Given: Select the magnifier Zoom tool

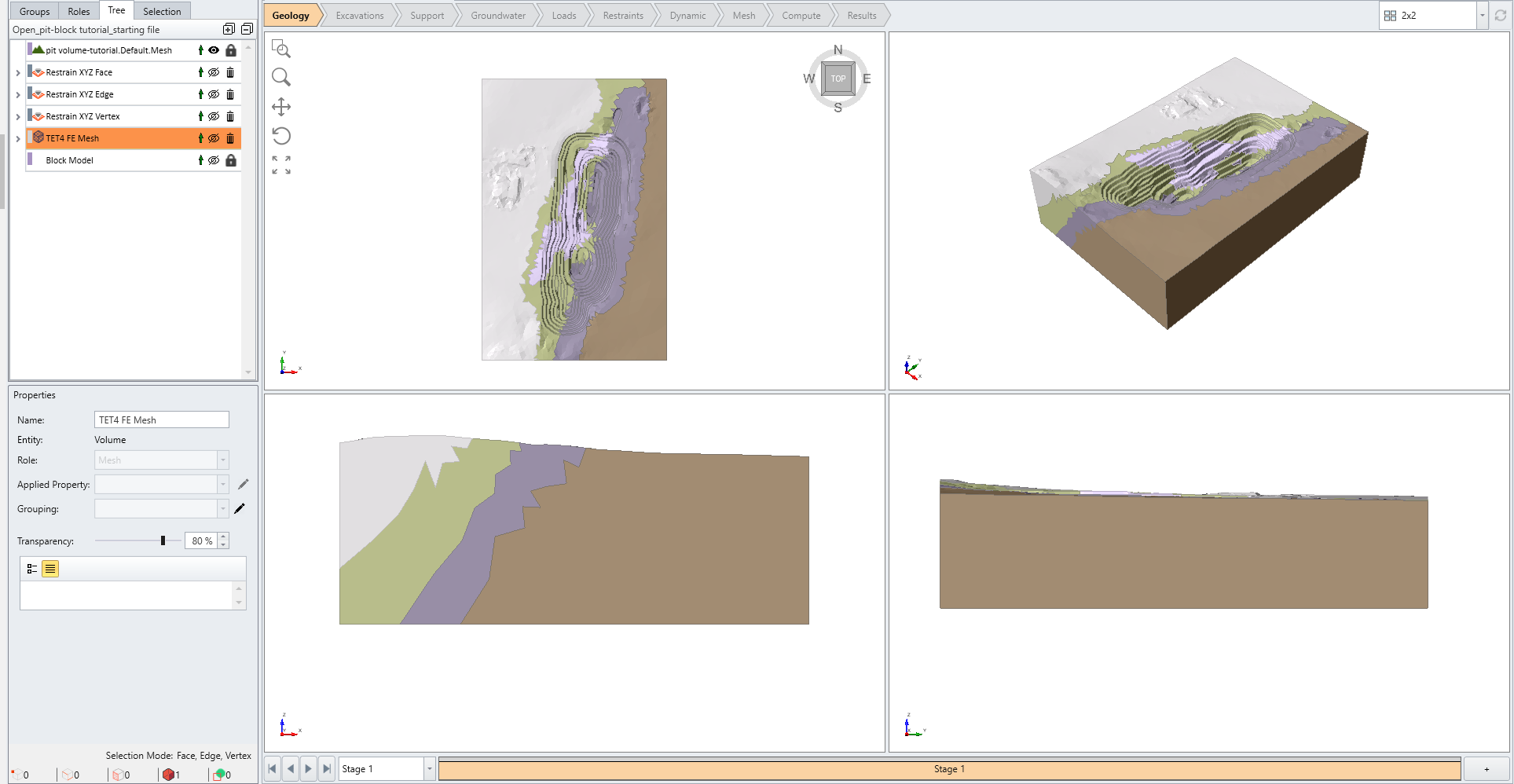Looking at the screenshot, I should click(x=280, y=77).
